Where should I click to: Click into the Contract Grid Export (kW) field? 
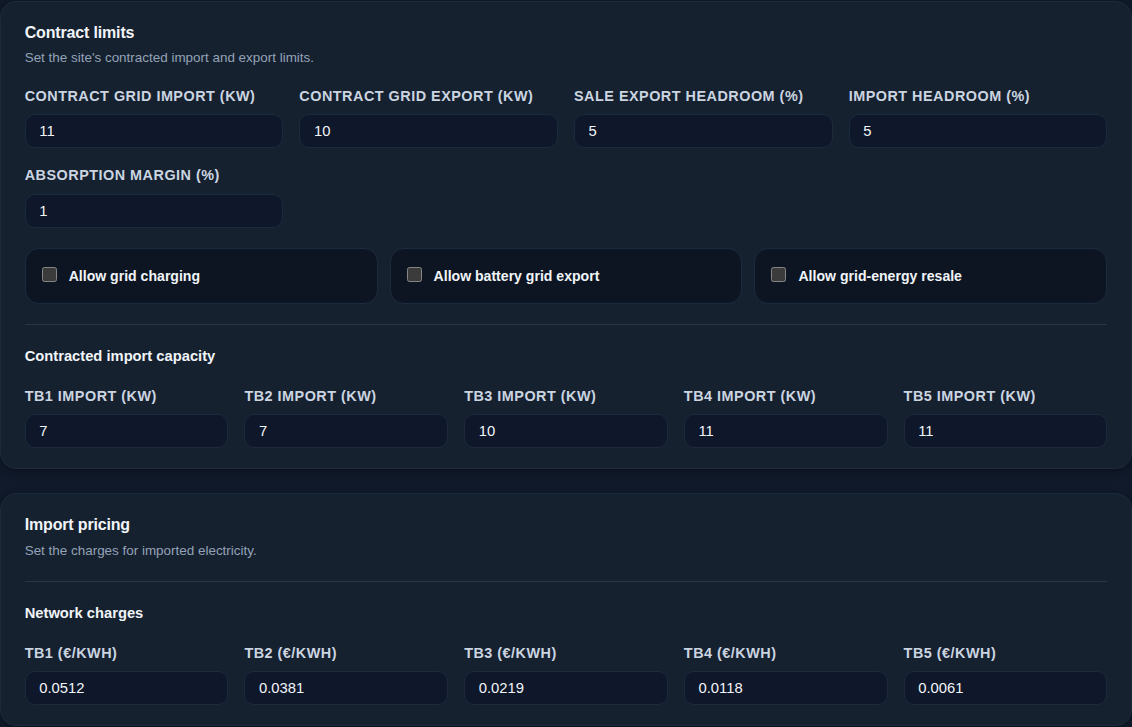click(x=428, y=131)
